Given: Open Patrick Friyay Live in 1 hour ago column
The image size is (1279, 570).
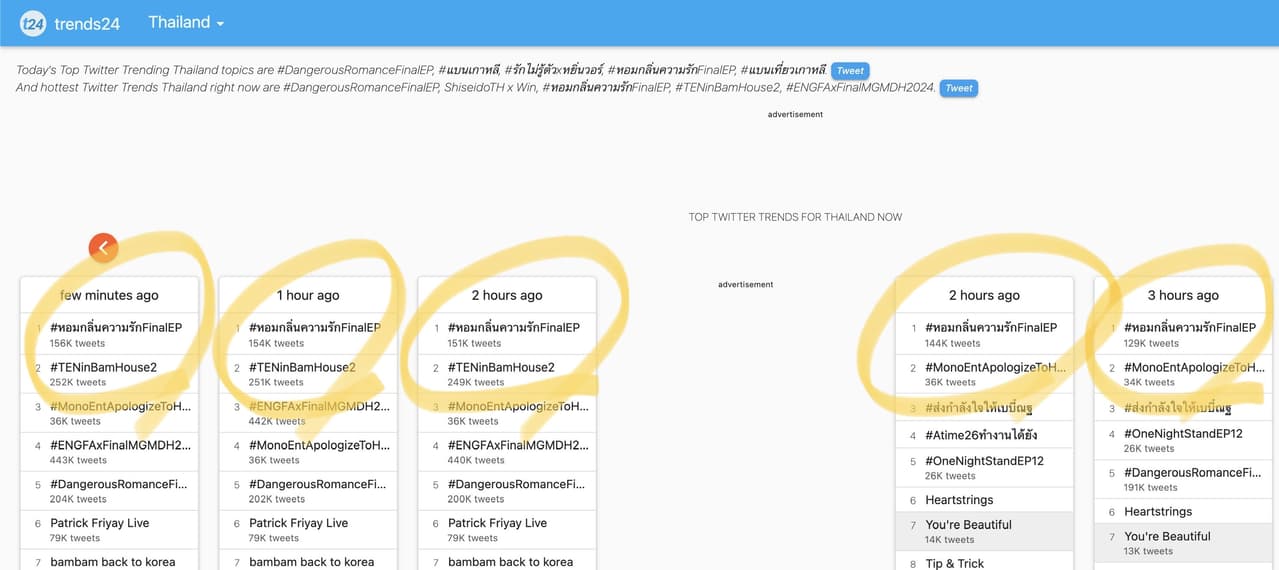Looking at the screenshot, I should (x=298, y=523).
